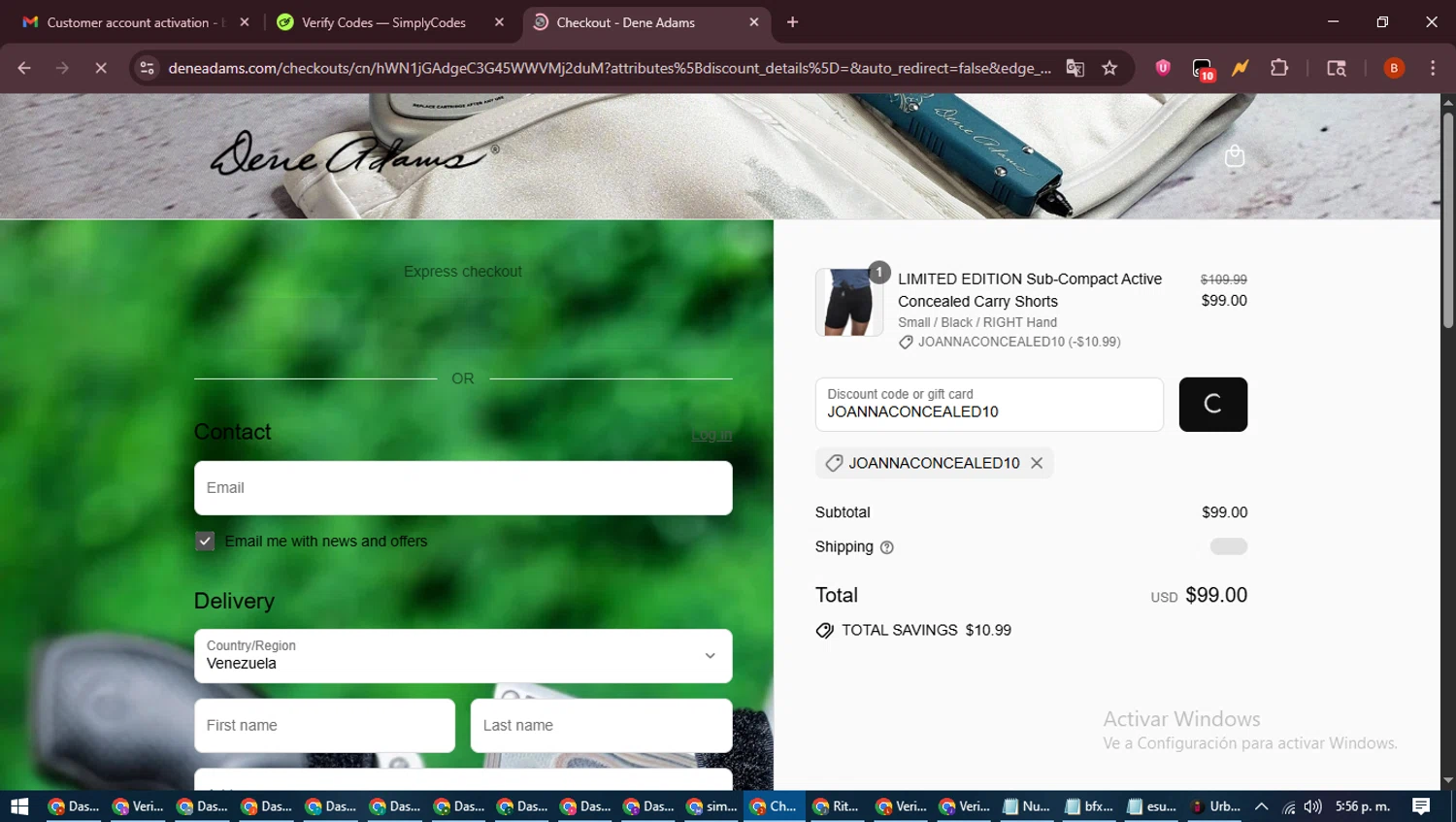The image size is (1456, 822).
Task: Click the forward navigation arrow
Action: tap(62, 68)
